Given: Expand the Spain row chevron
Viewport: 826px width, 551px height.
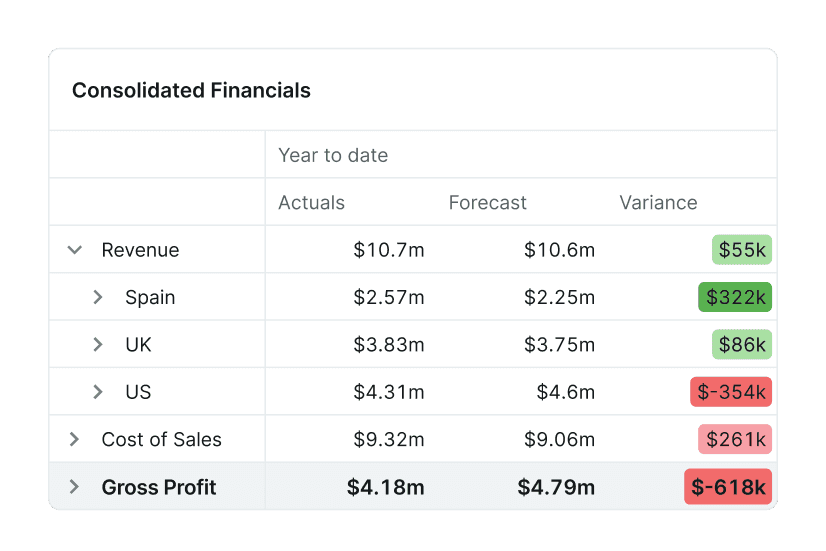Looking at the screenshot, I should click(x=98, y=297).
